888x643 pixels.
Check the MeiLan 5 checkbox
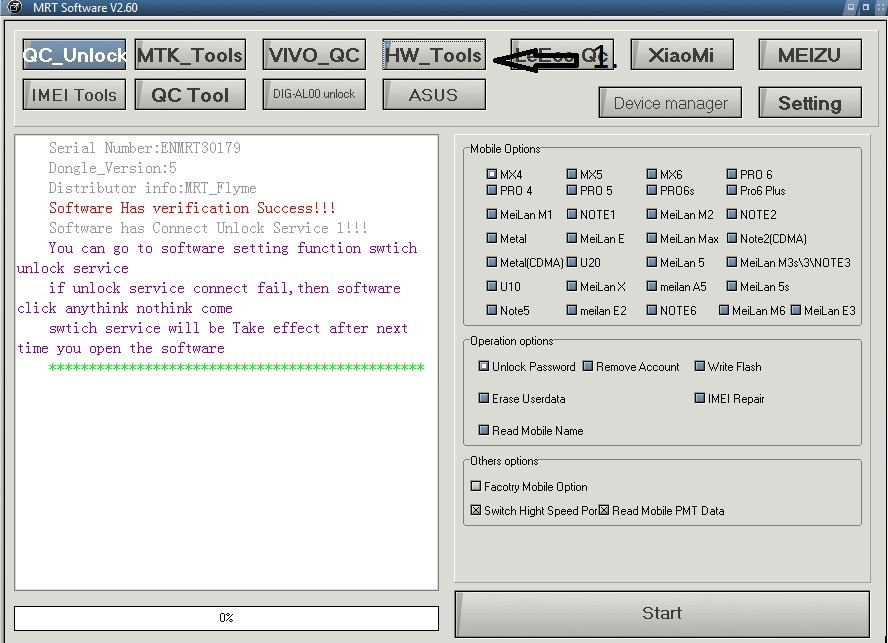pos(651,262)
